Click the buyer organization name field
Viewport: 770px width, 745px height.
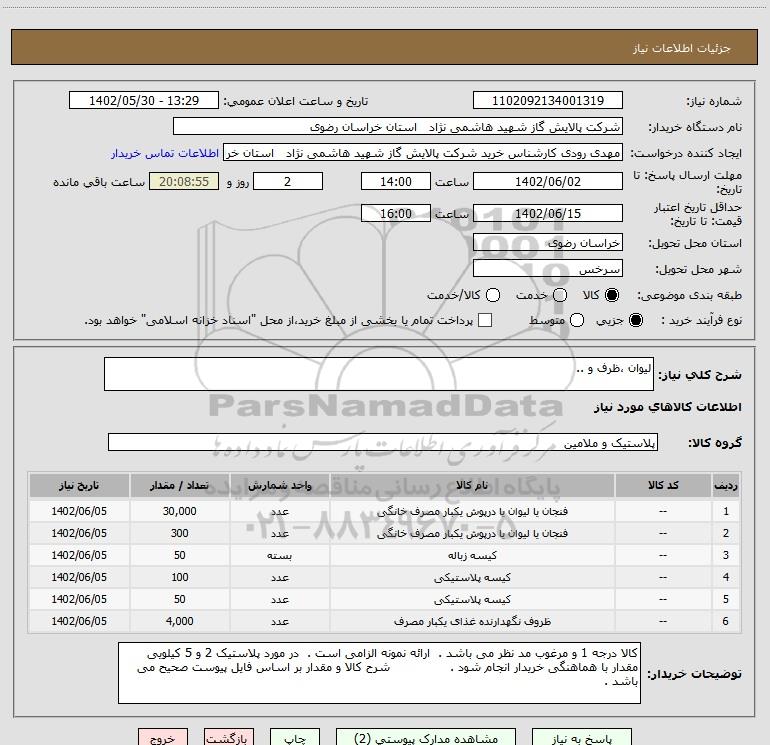point(398,127)
